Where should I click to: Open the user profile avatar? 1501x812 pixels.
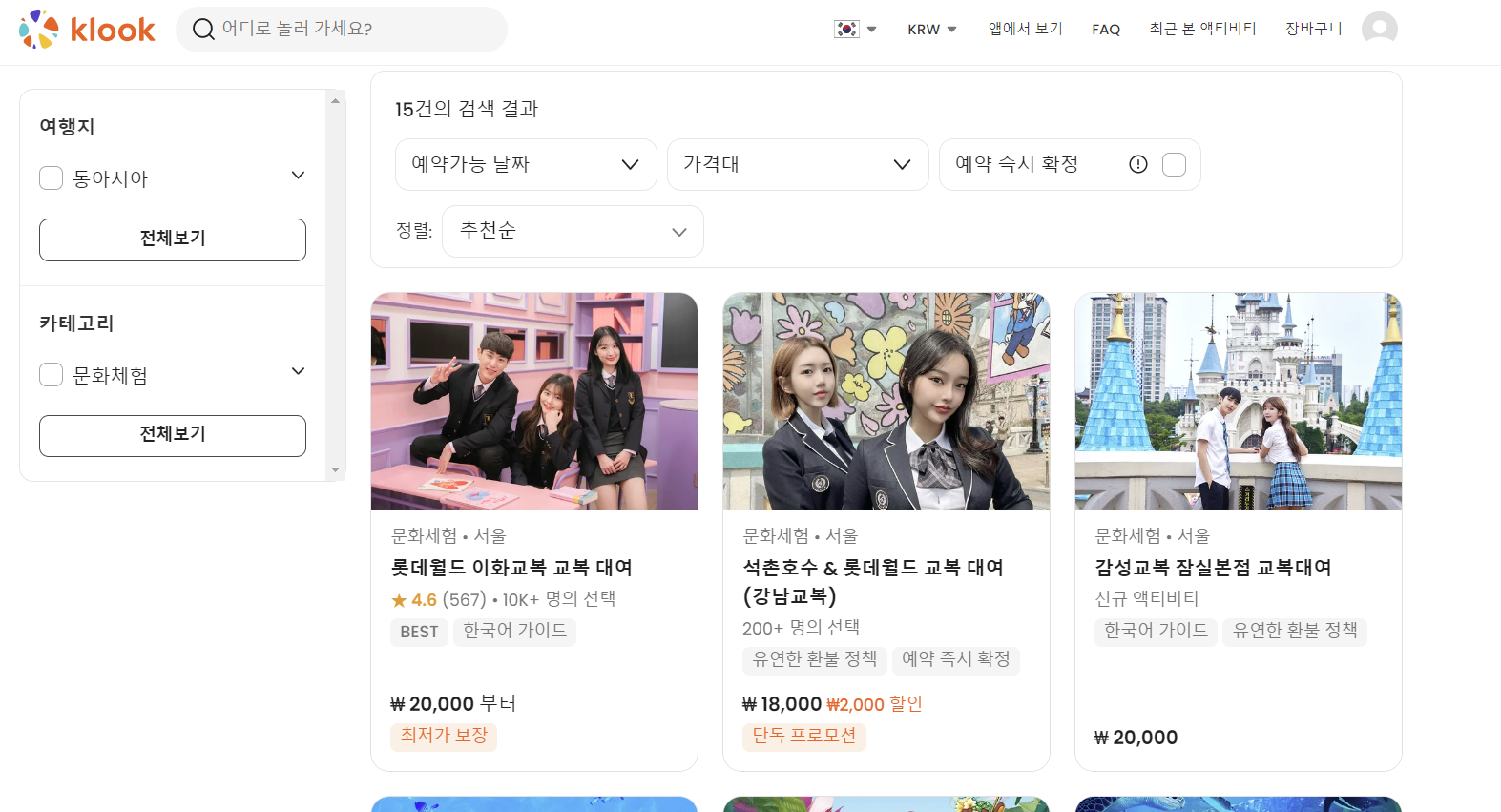pos(1380,30)
